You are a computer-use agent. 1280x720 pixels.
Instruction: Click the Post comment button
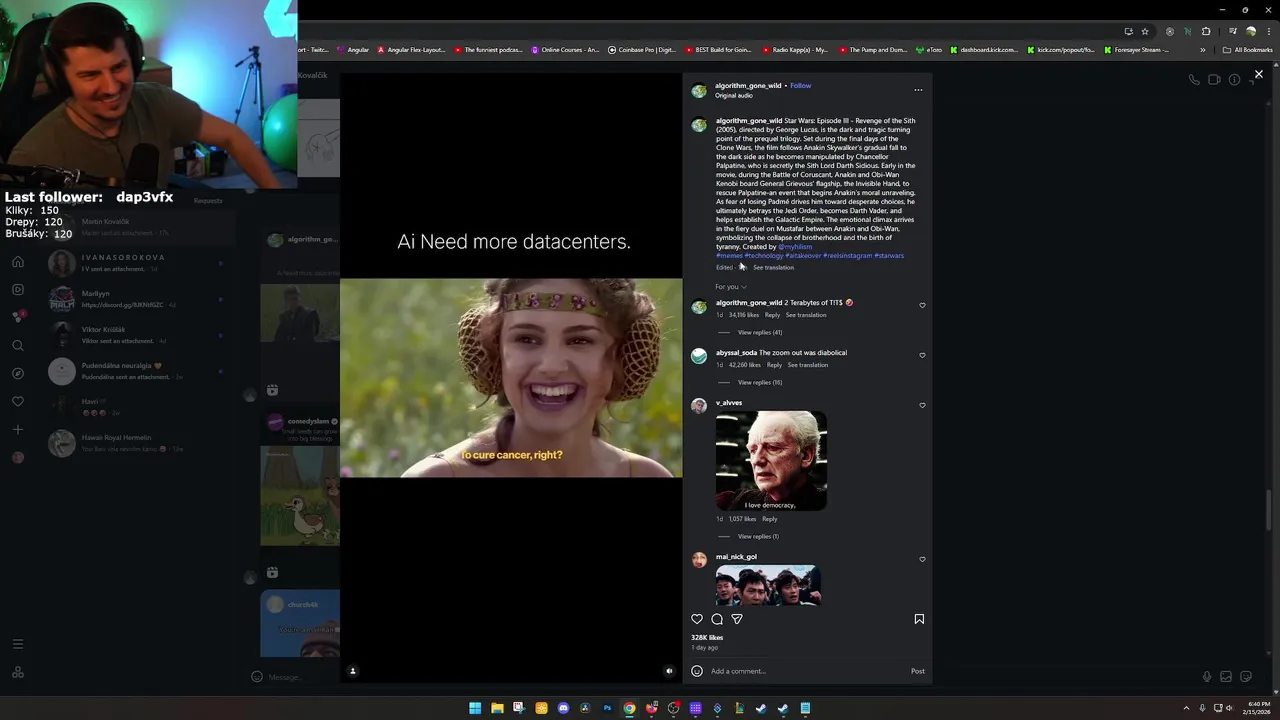coord(917,671)
